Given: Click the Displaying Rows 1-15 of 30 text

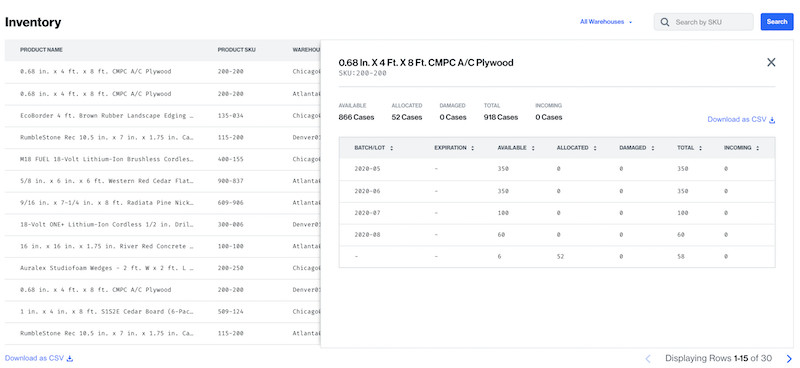Looking at the screenshot, I should tap(718, 358).
